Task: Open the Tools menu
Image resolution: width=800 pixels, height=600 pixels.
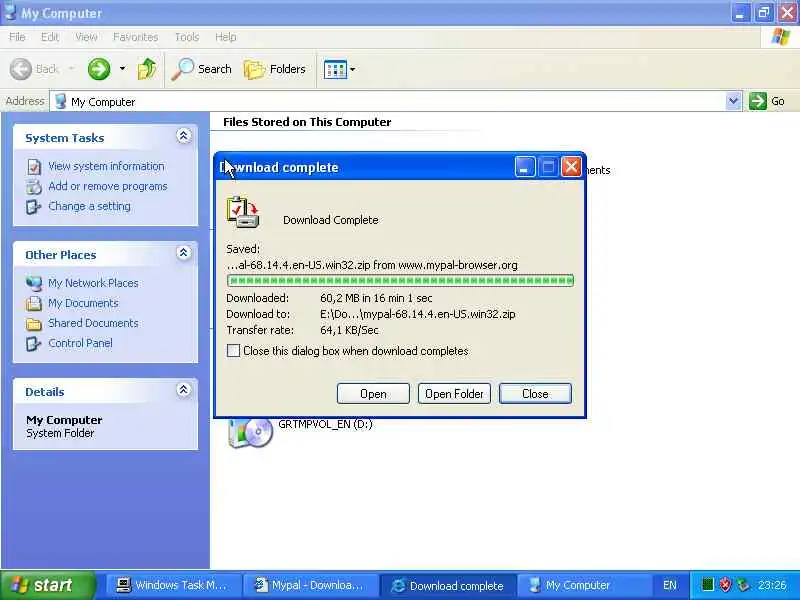Action: 187,37
